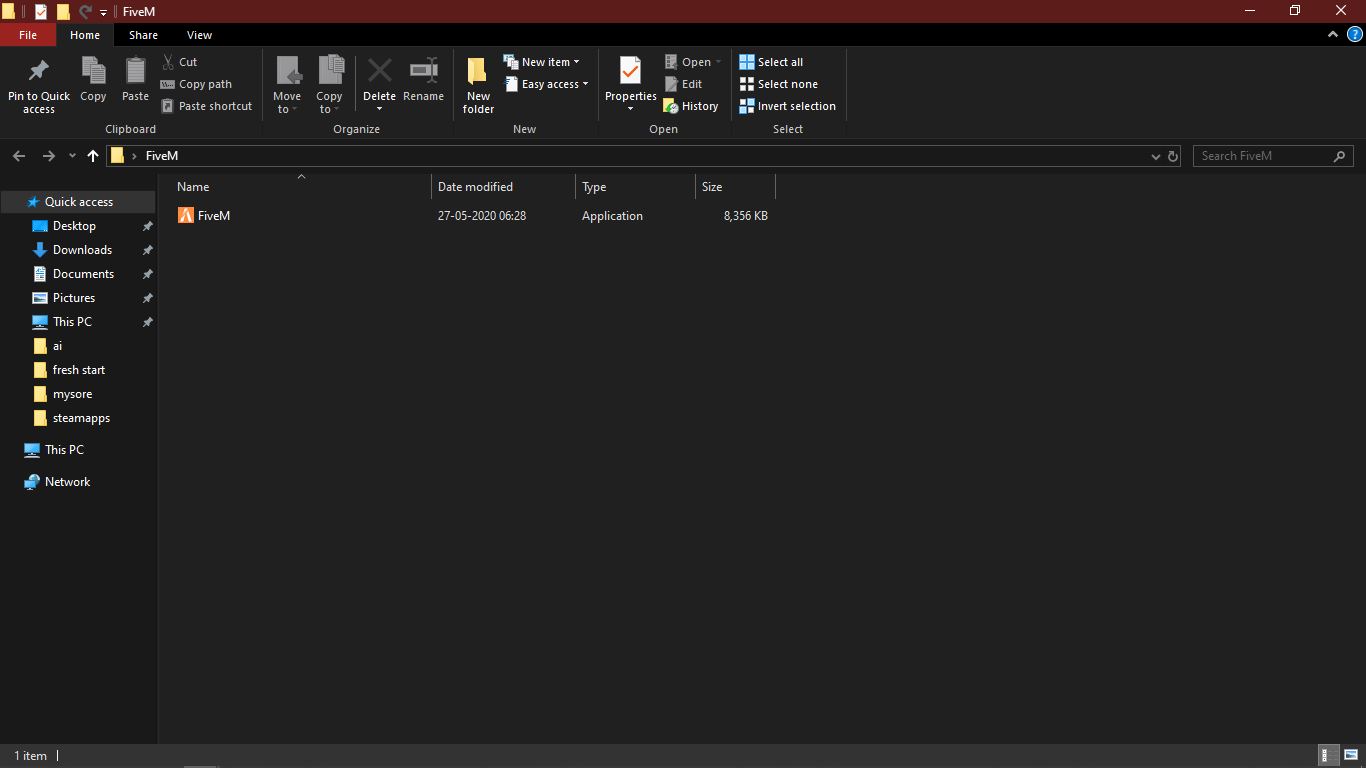This screenshot has width=1366, height=768.
Task: Click the History icon in Open group
Action: coord(671,106)
